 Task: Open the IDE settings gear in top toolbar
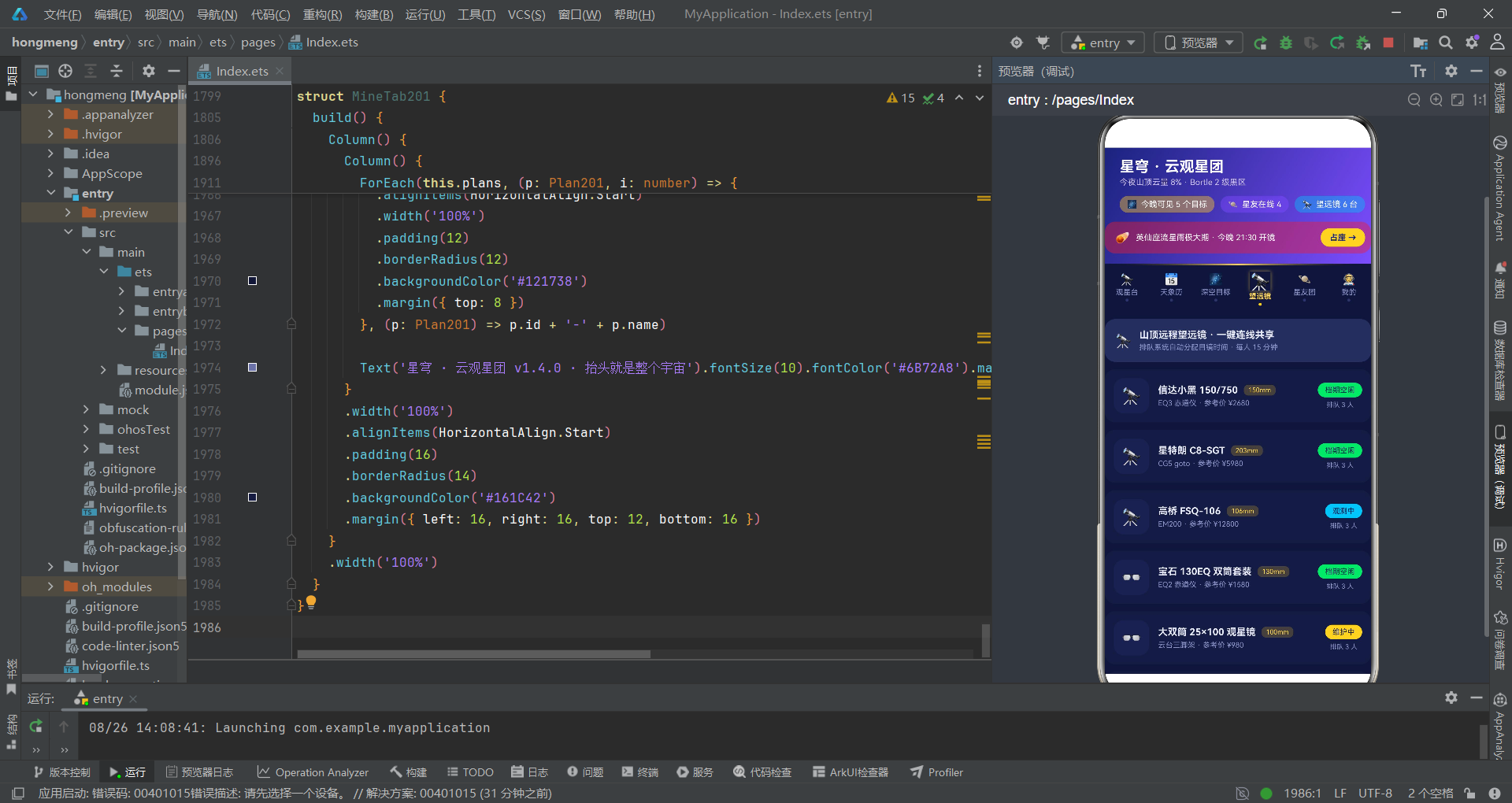(1472, 43)
